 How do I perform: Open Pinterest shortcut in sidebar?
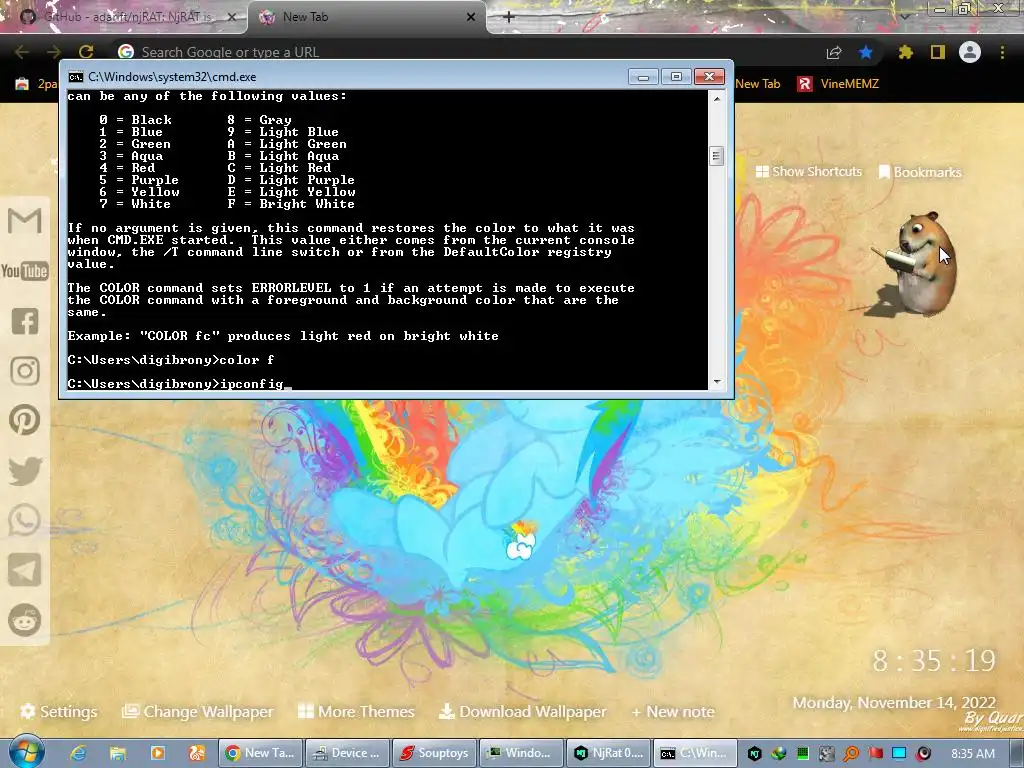tap(25, 420)
